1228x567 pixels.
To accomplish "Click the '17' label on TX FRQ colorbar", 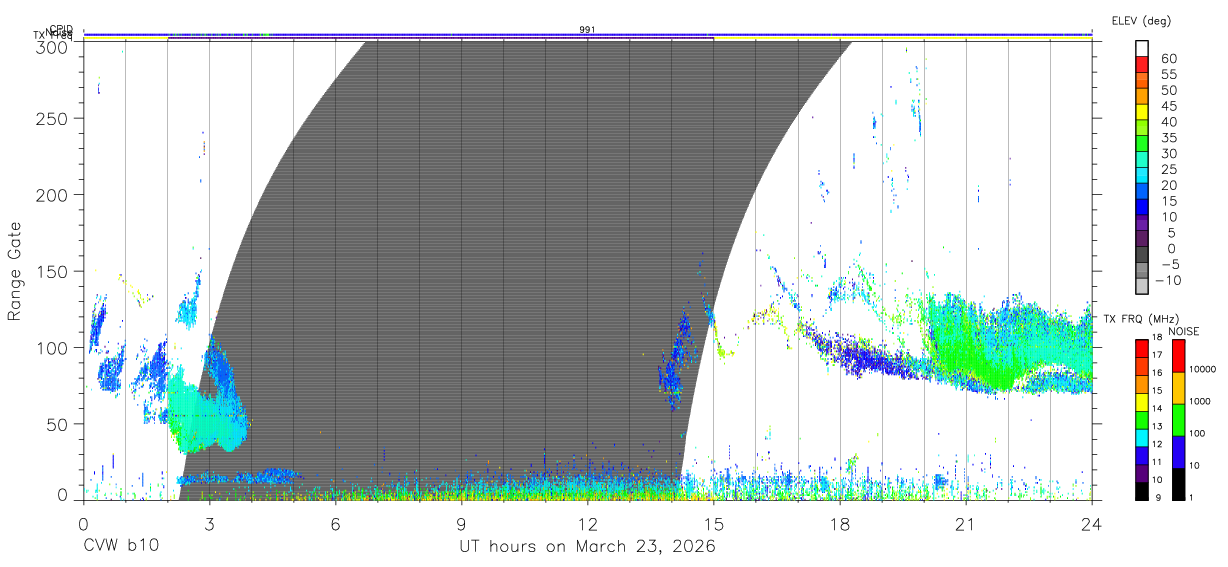I will click(1158, 355).
